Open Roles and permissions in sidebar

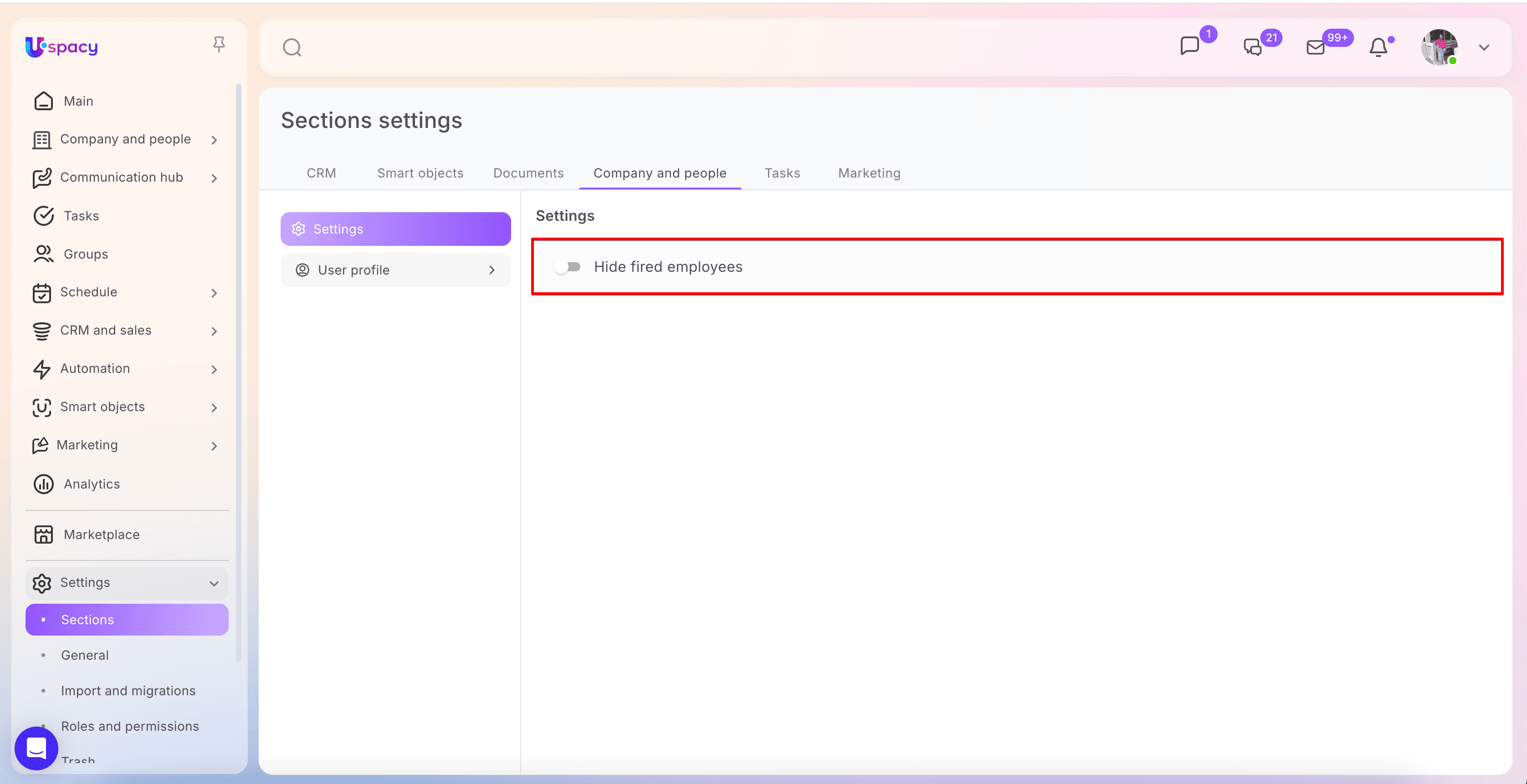tap(127, 726)
